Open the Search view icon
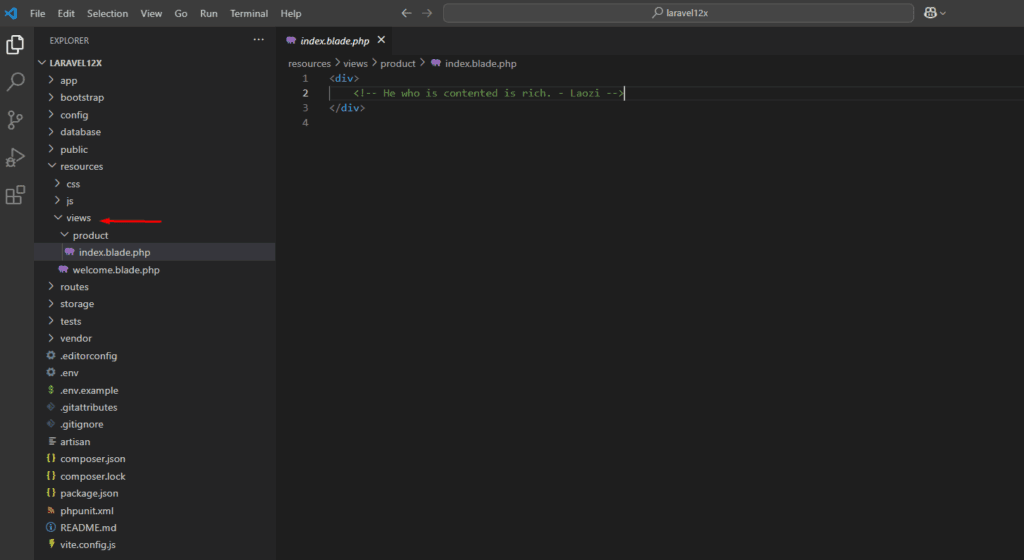Screen dimensions: 1024x560 (15, 82)
